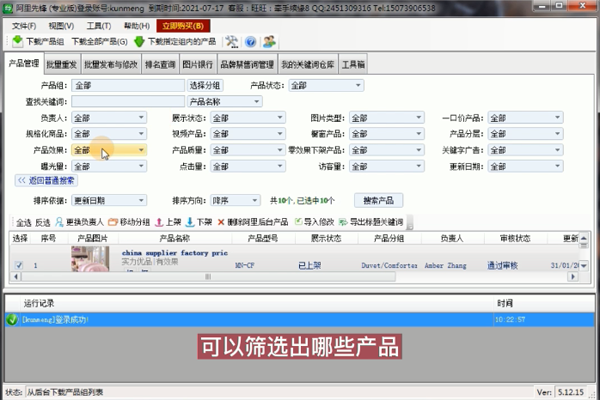The image size is (600, 400).
Task: Switch to the 排名查询 tab
Action: tap(160, 64)
